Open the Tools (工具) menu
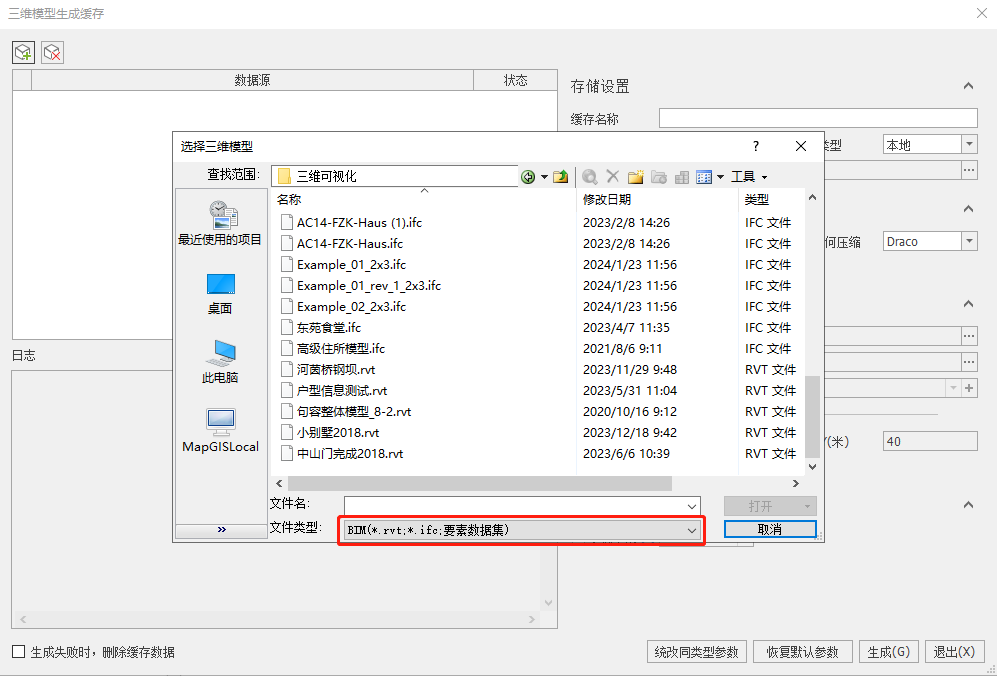The height and width of the screenshot is (676, 997). tap(748, 177)
